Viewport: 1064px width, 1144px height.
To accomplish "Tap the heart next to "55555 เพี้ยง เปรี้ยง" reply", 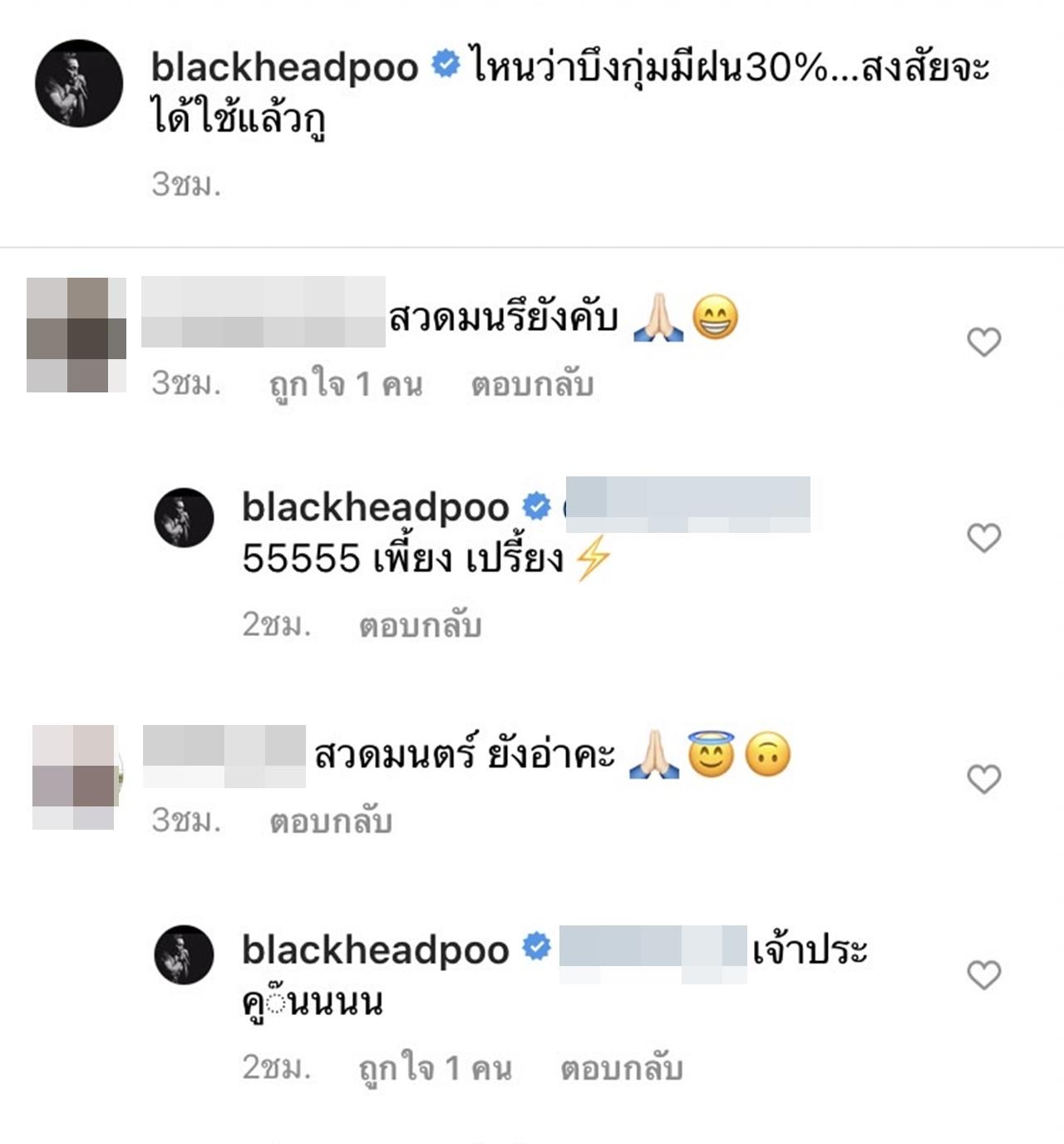I will (984, 538).
